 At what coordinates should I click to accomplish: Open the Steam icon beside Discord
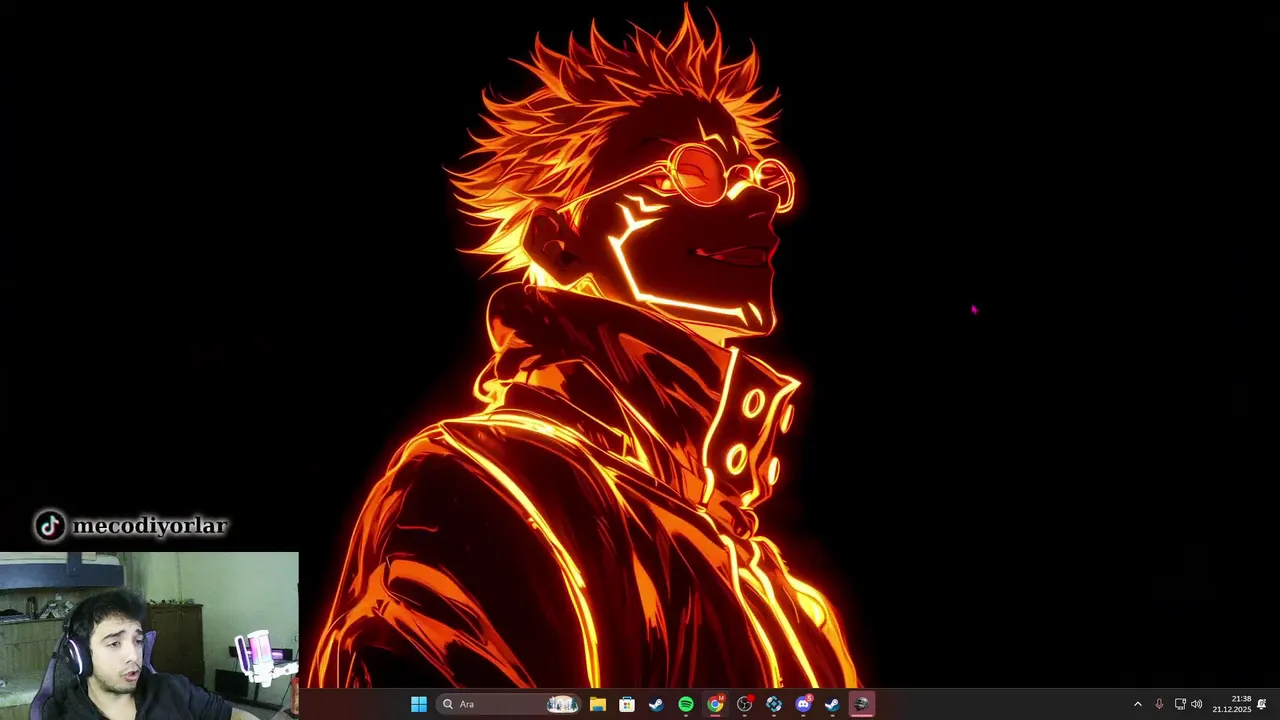(832, 704)
